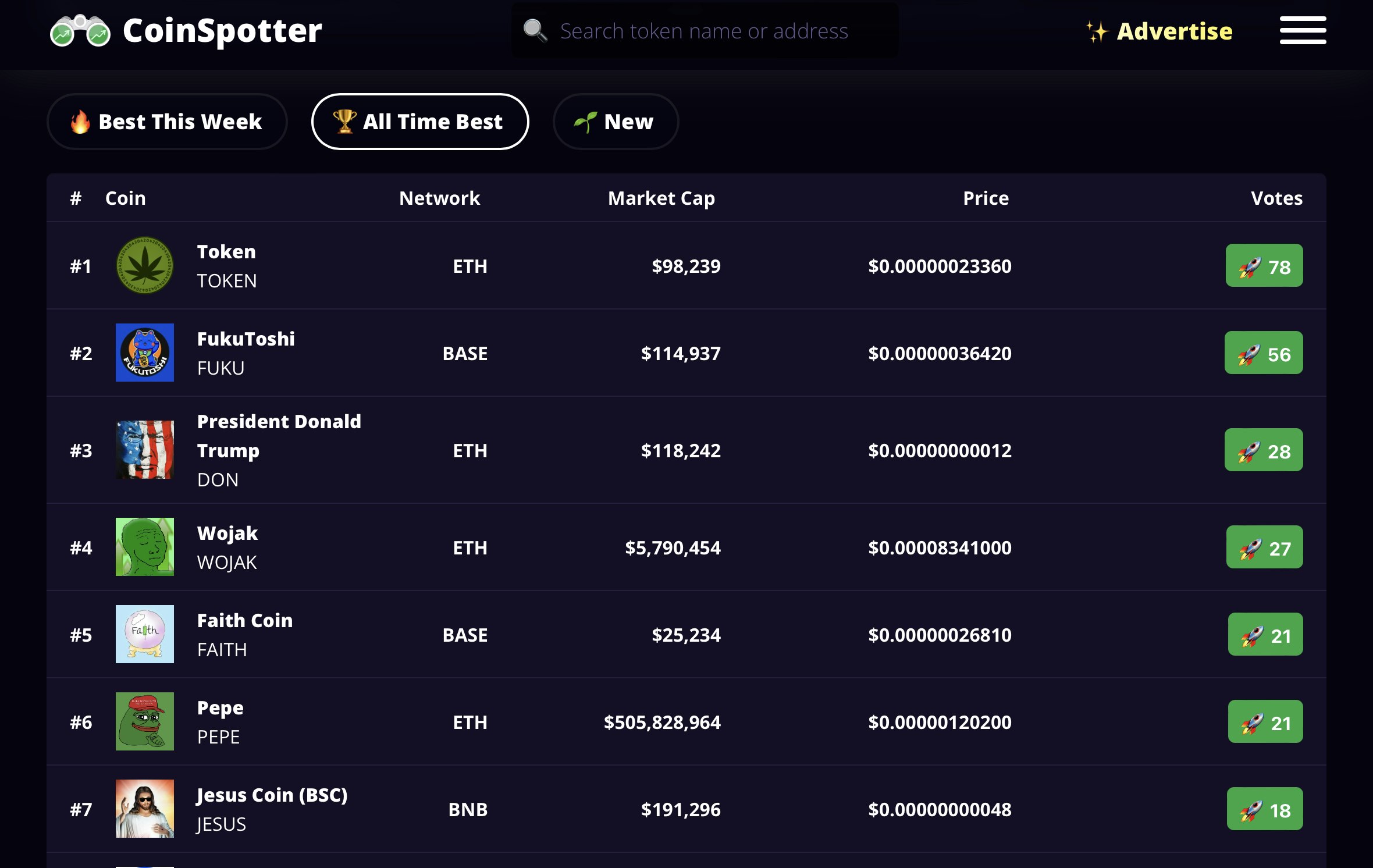1373x868 pixels.
Task: Vote for Jesus Coin with 18 votes
Action: tap(1265, 809)
